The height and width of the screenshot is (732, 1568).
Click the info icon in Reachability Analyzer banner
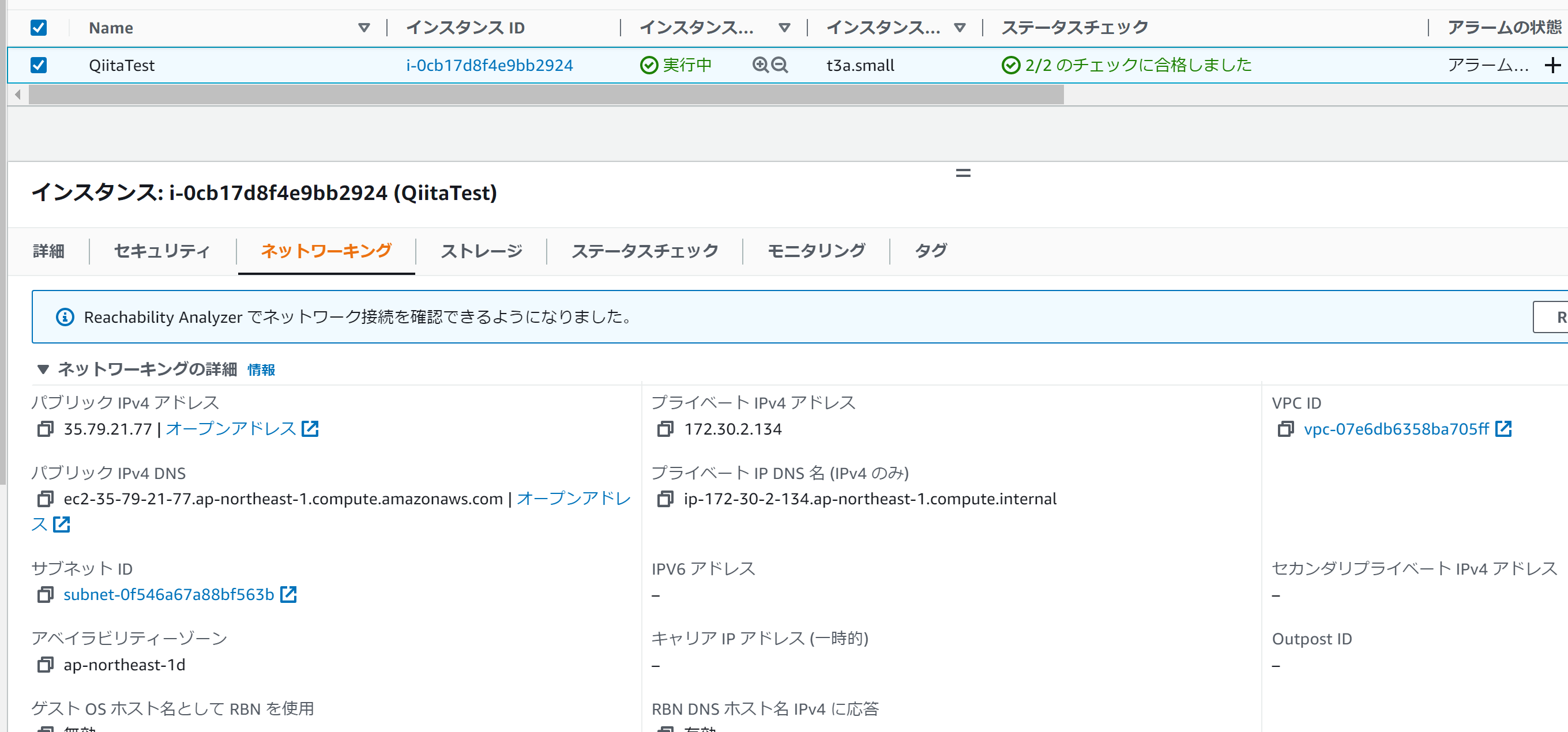pos(66,316)
